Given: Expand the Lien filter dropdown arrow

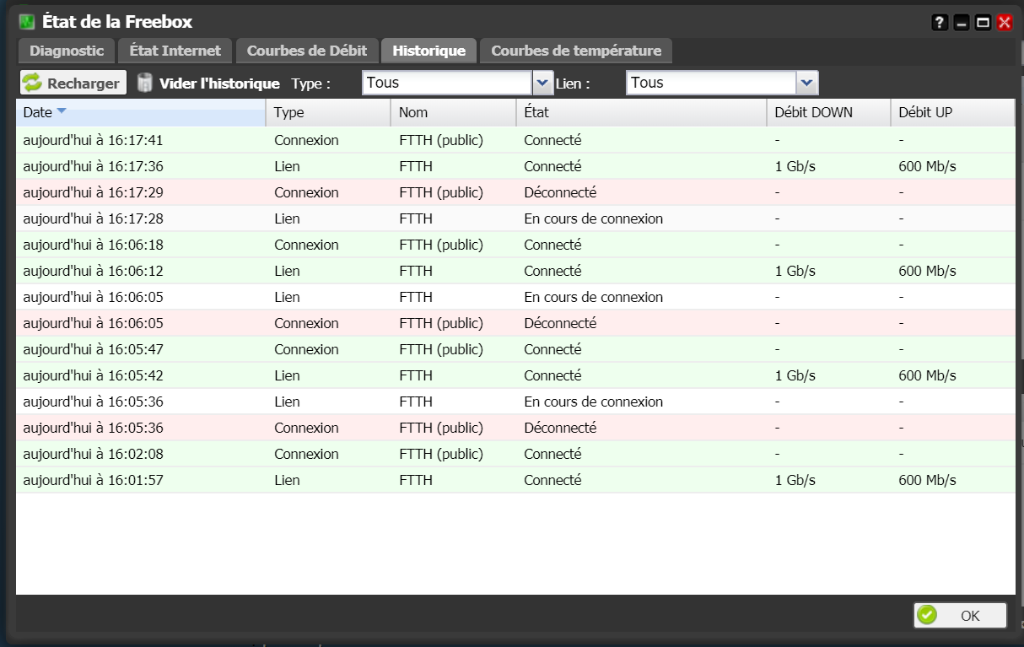Looking at the screenshot, I should tap(807, 83).
